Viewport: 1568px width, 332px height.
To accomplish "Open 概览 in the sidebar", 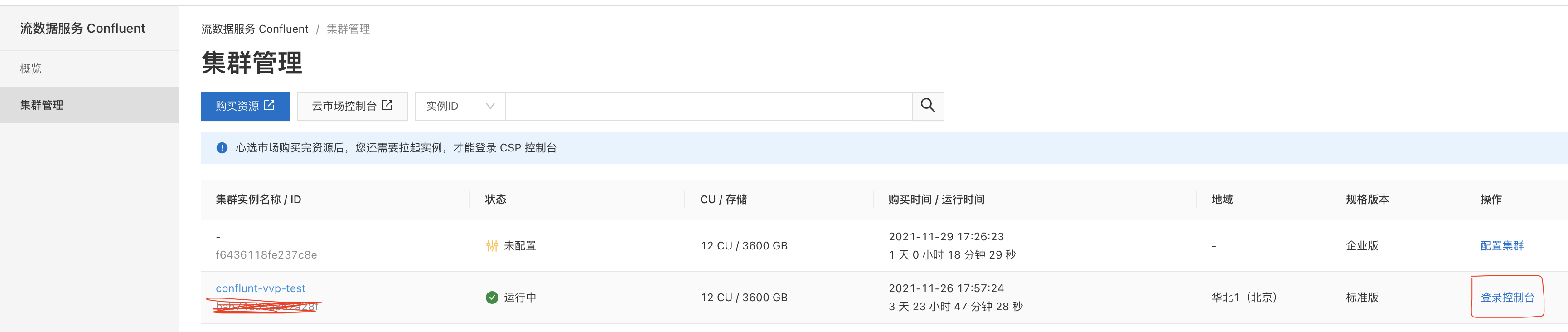I will [x=31, y=69].
